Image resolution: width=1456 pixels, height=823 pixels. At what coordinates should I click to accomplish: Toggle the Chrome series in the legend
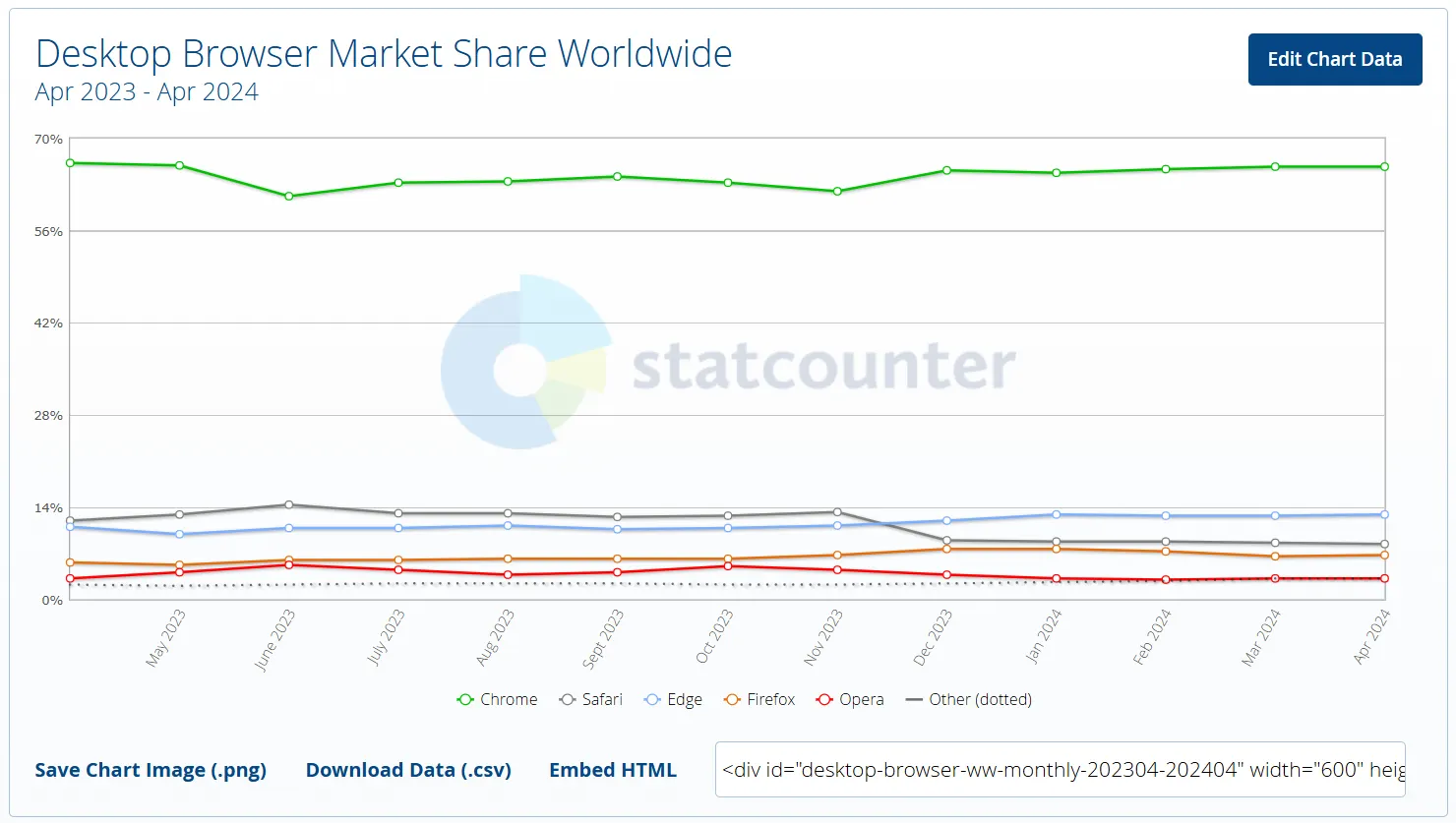498,700
